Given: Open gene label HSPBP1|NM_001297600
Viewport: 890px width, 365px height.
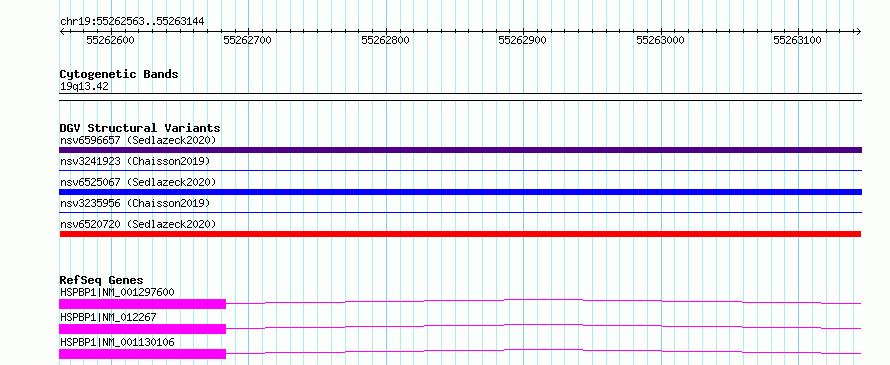Looking at the screenshot, I should point(117,293).
